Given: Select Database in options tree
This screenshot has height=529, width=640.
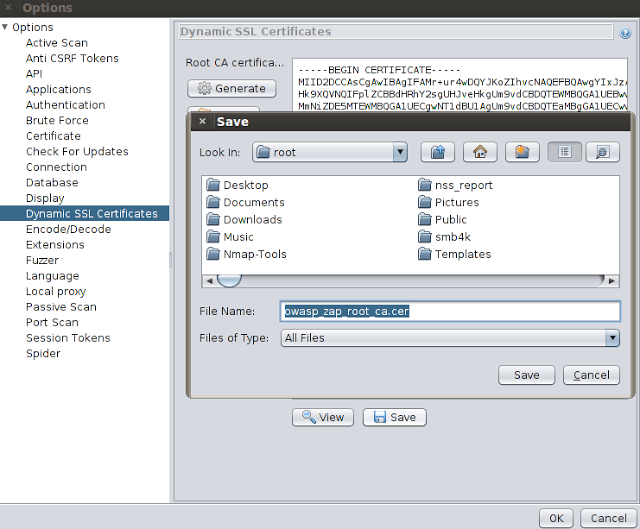Looking at the screenshot, I should (52, 182).
